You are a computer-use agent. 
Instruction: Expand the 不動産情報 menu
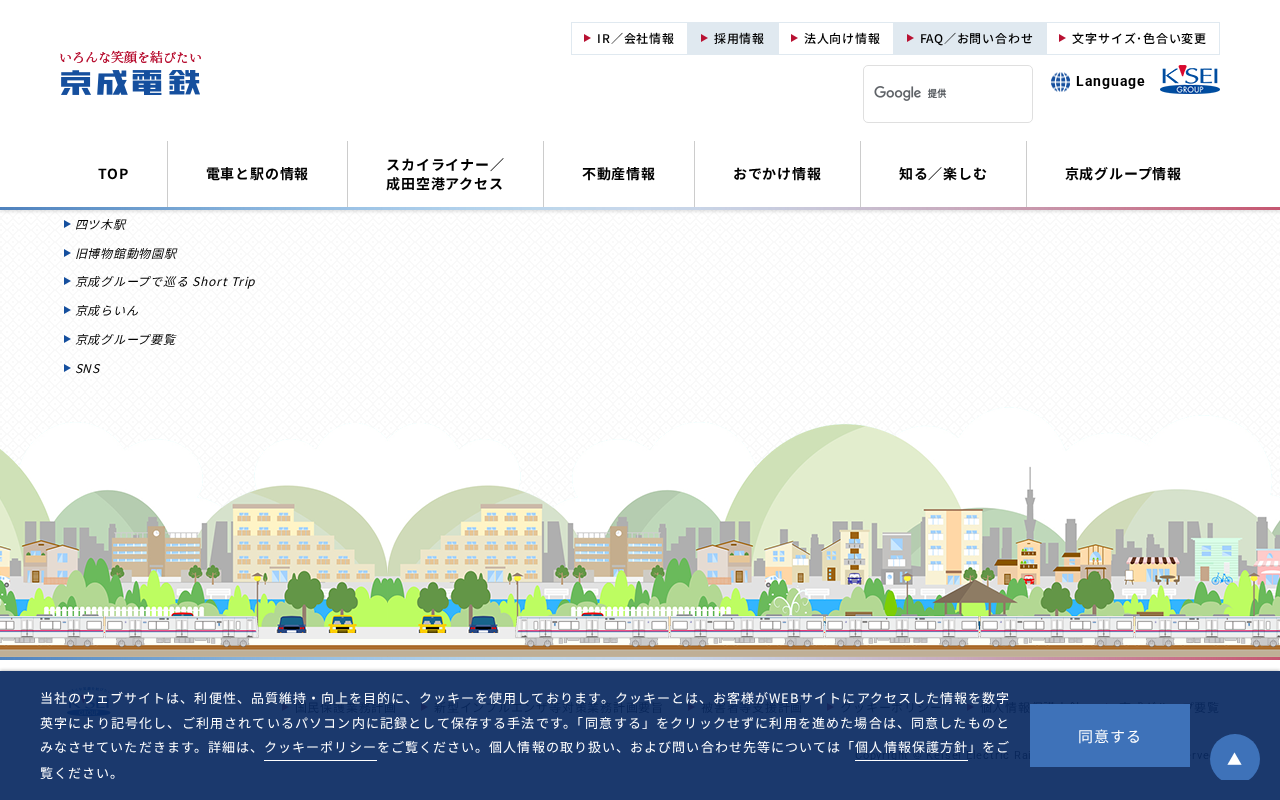619,174
